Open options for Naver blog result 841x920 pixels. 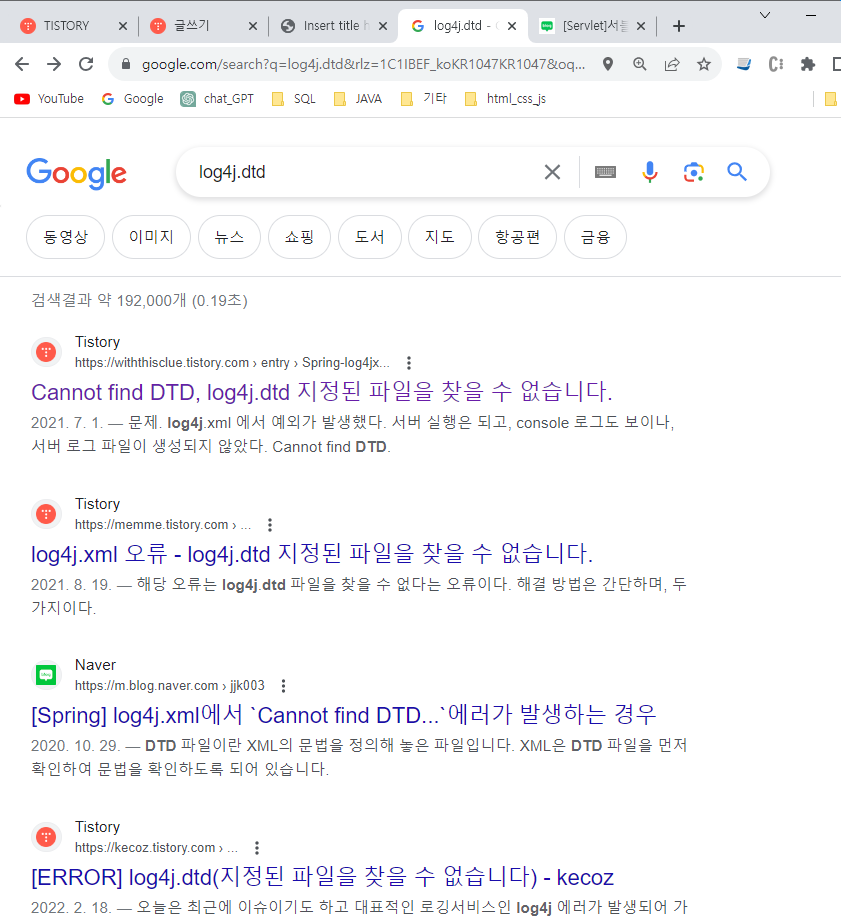[283, 686]
